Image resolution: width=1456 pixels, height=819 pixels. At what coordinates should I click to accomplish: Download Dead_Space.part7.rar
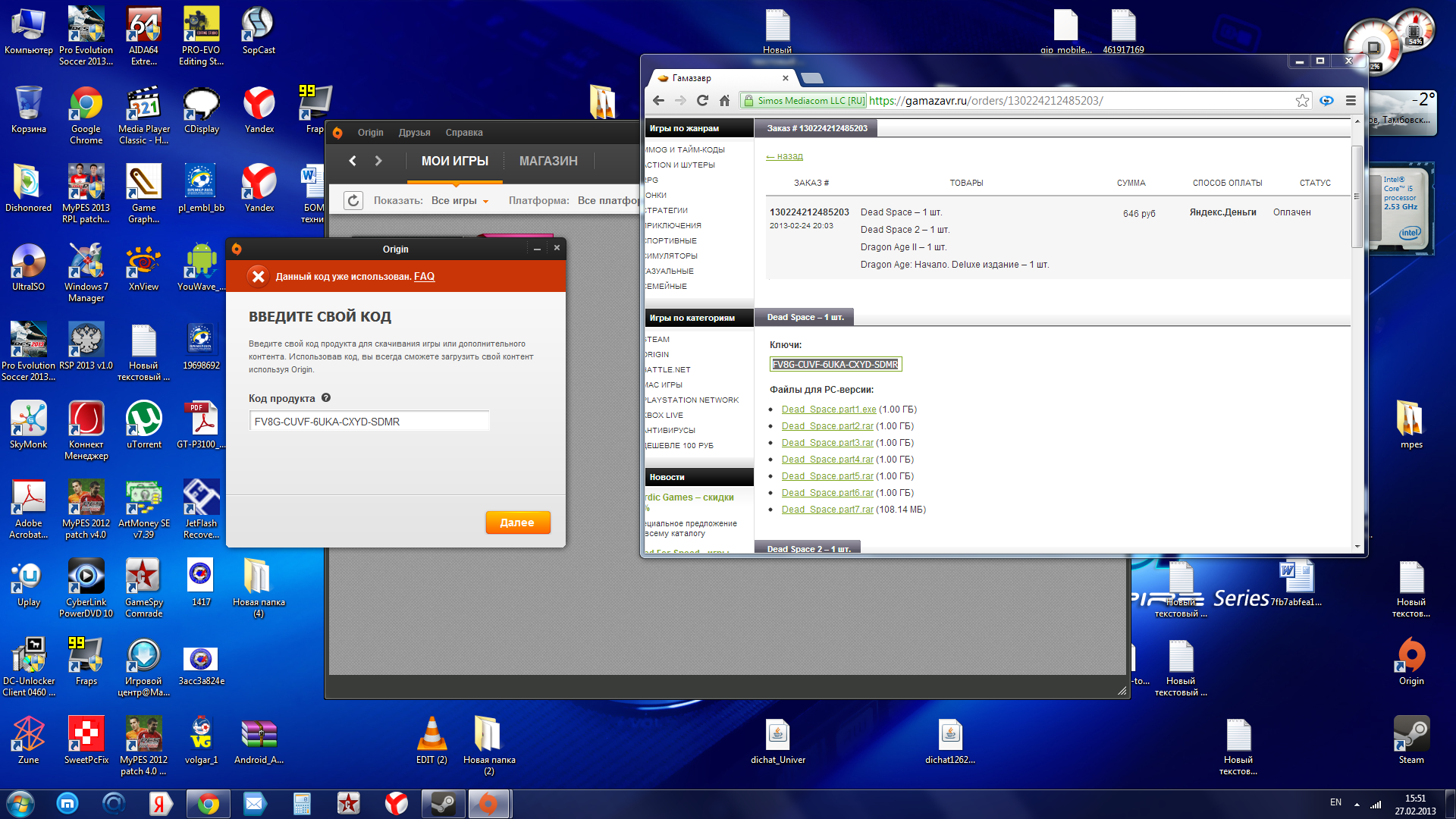pyautogui.click(x=827, y=510)
